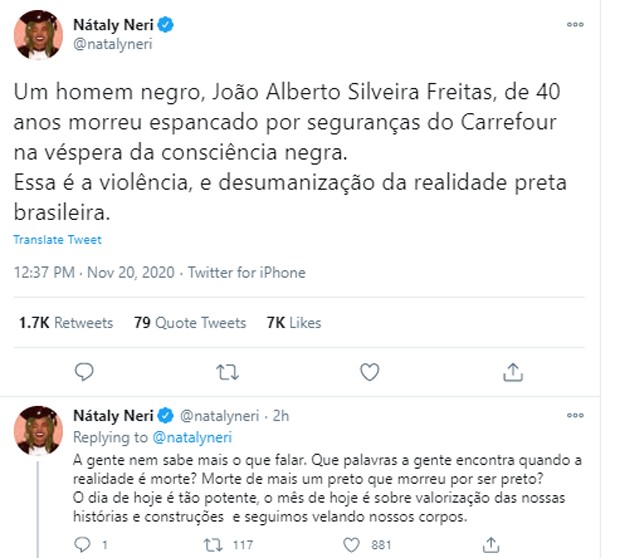
Task: Retweet the main tweet
Action: point(228,372)
